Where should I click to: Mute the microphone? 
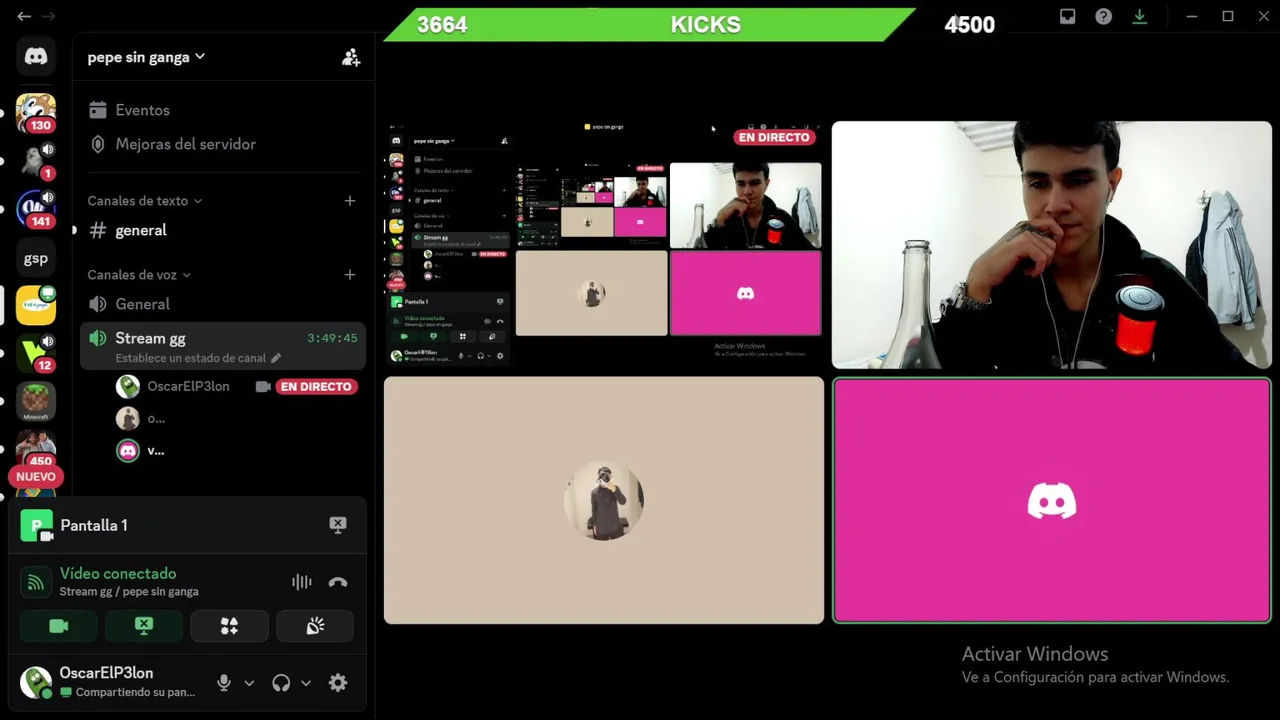224,683
